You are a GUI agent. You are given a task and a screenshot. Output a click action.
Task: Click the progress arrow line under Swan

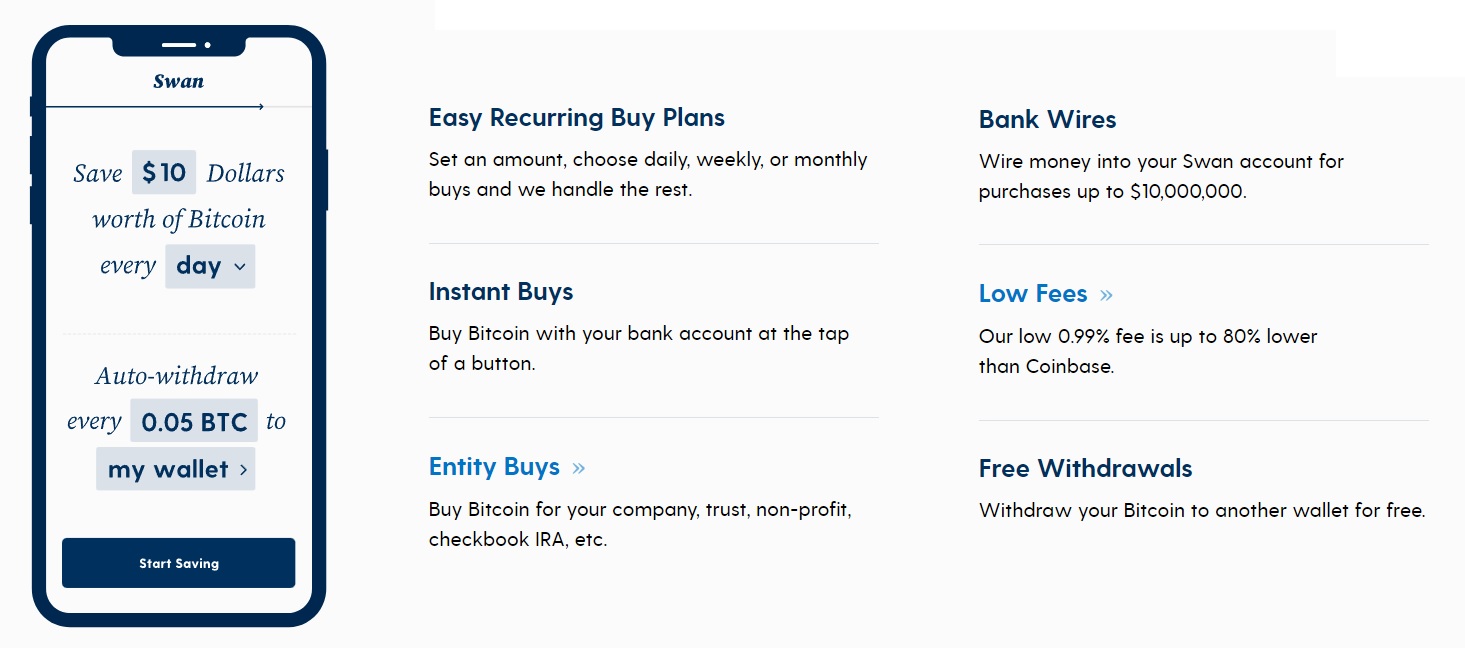pos(154,106)
